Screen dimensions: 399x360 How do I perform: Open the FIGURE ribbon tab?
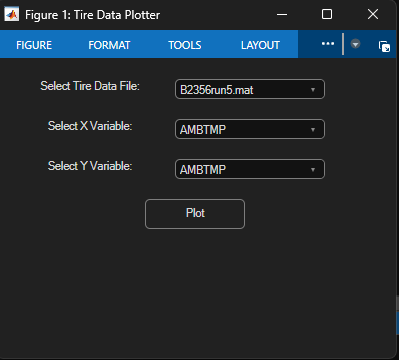(x=34, y=45)
